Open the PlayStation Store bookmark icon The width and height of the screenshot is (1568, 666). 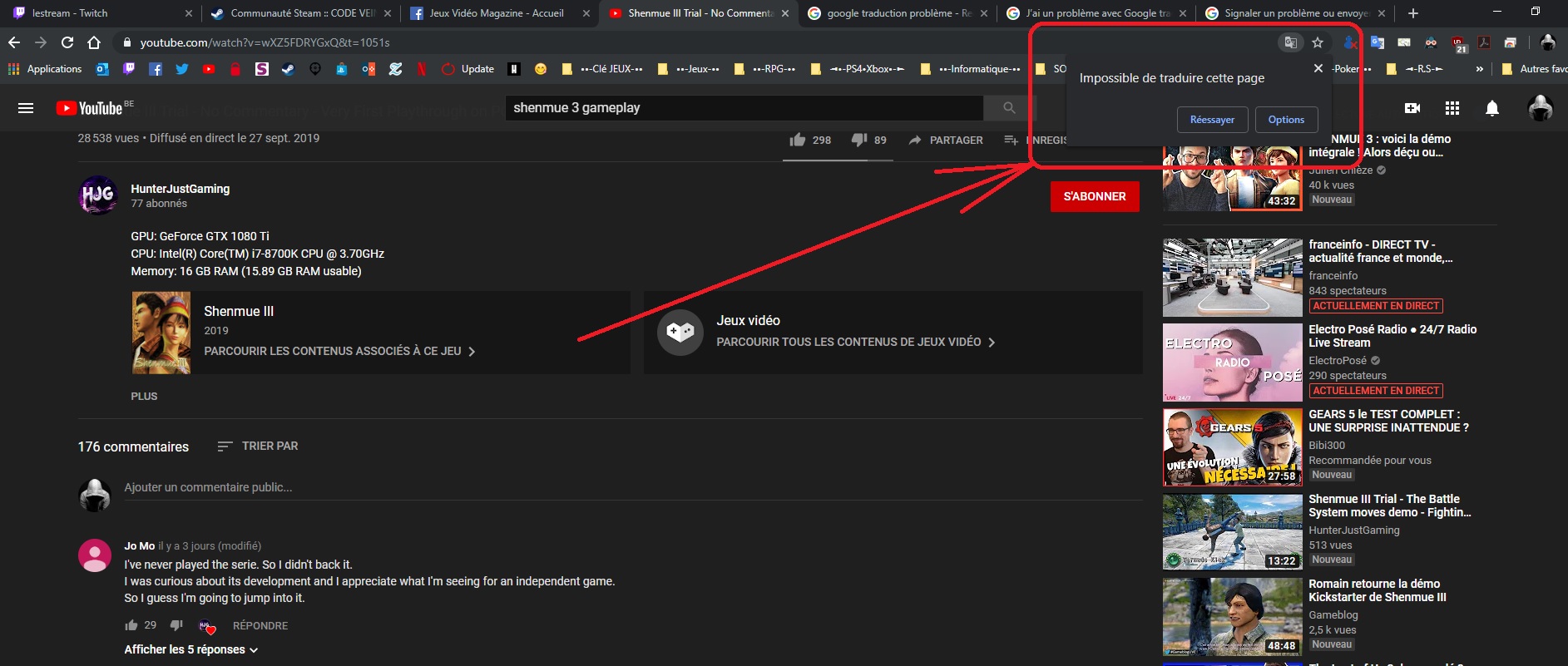[x=342, y=69]
